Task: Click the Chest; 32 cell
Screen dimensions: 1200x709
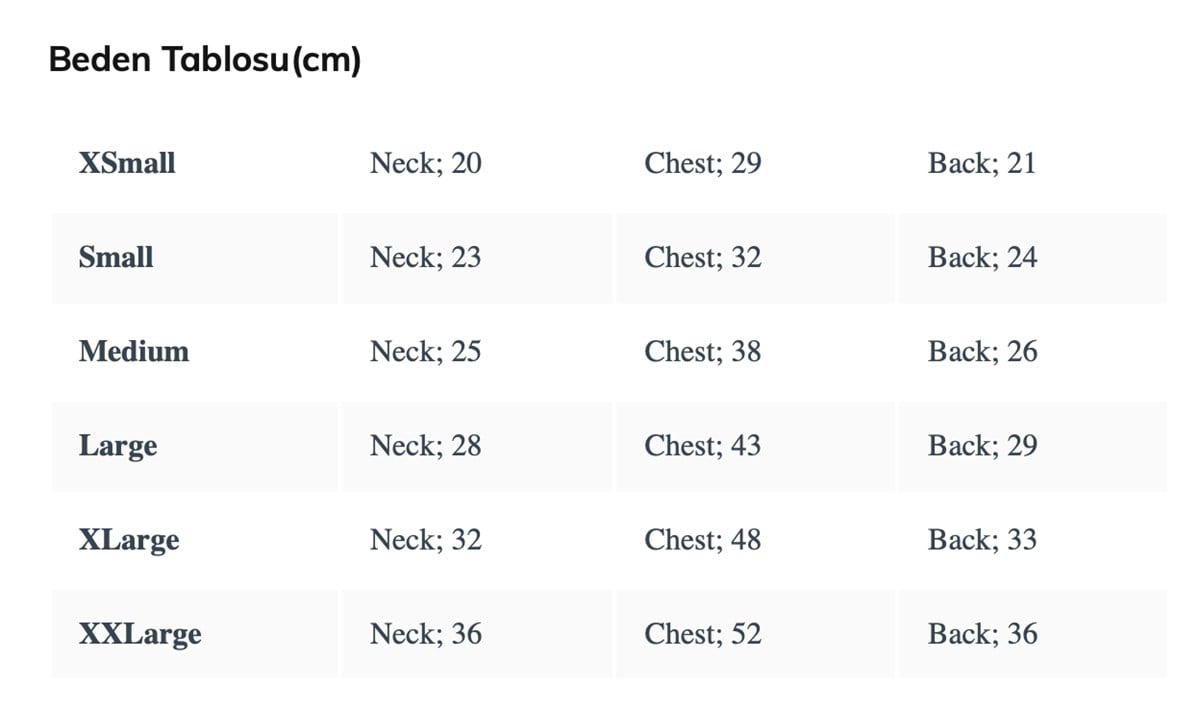Action: (x=702, y=257)
